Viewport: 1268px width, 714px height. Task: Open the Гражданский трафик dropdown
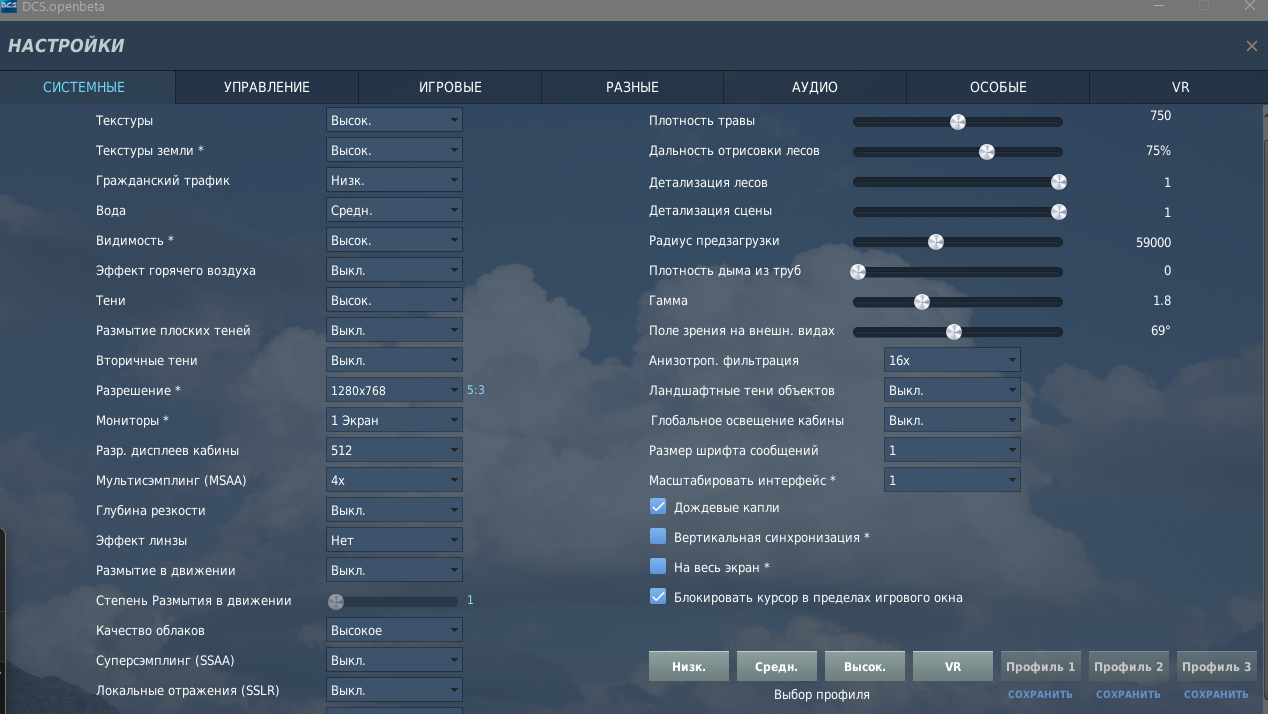coord(394,180)
